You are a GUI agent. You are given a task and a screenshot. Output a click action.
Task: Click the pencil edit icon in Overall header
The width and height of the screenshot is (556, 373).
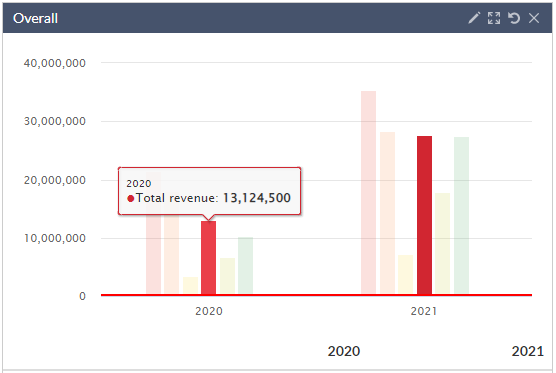(474, 18)
